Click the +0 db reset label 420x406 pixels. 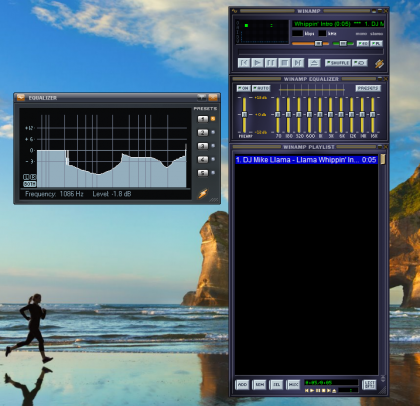[x=261, y=115]
